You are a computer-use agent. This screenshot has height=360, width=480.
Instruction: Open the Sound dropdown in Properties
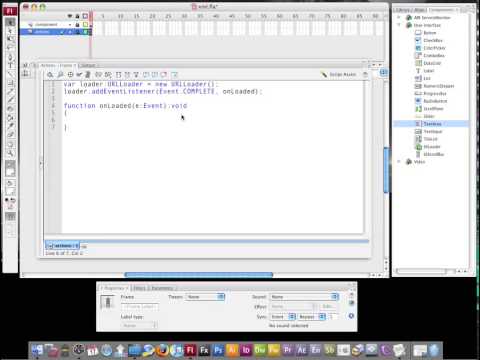304,297
